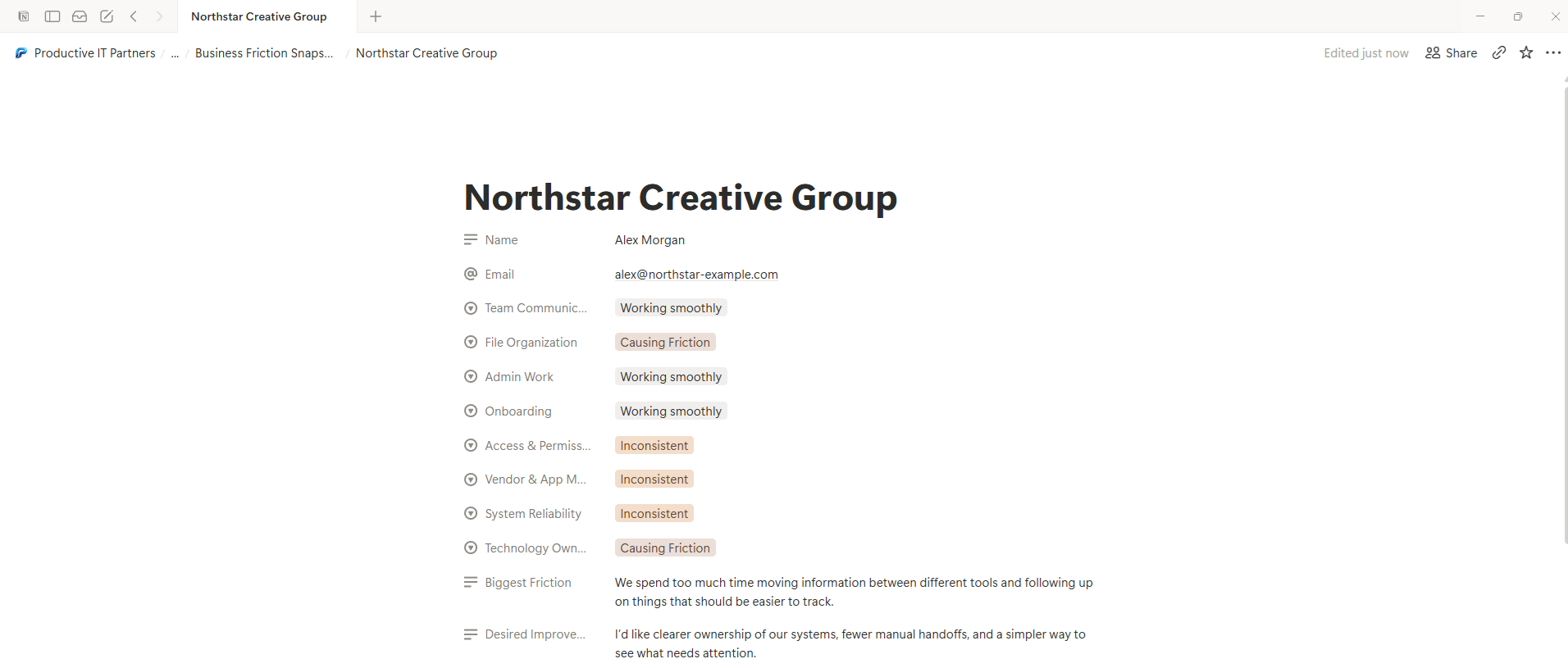Open File Organization 'Causing Friction' select value
Screen dimensions: 1568x668
pyautogui.click(x=665, y=342)
